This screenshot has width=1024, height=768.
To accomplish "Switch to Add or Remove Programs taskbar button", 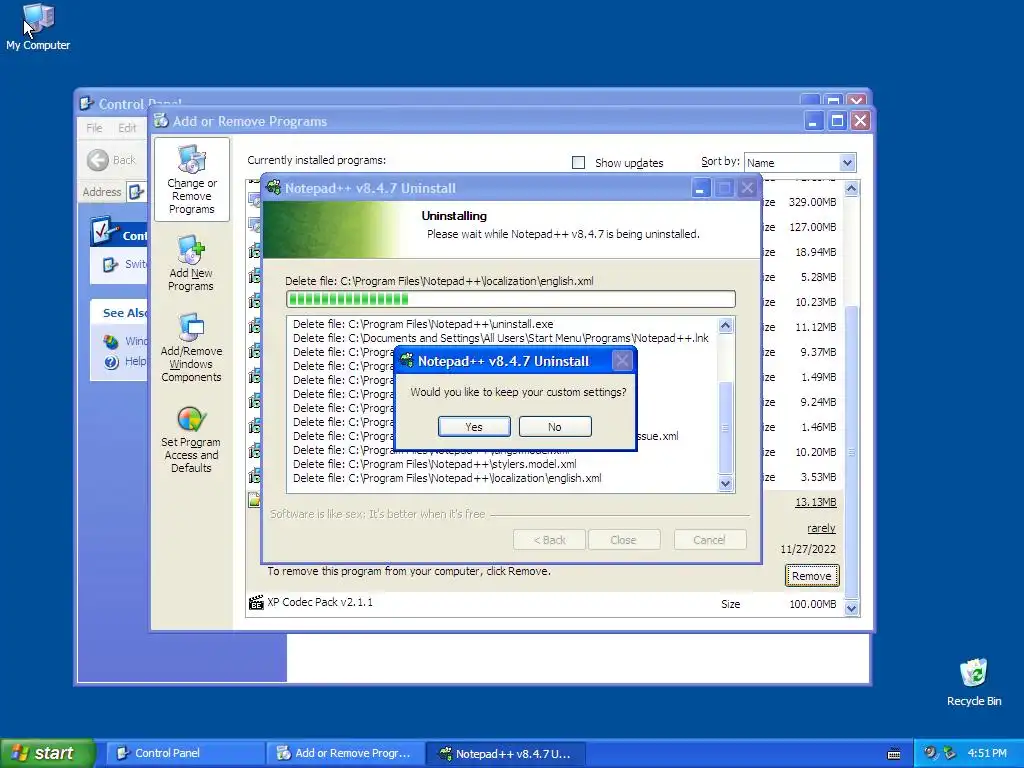I will [344, 753].
